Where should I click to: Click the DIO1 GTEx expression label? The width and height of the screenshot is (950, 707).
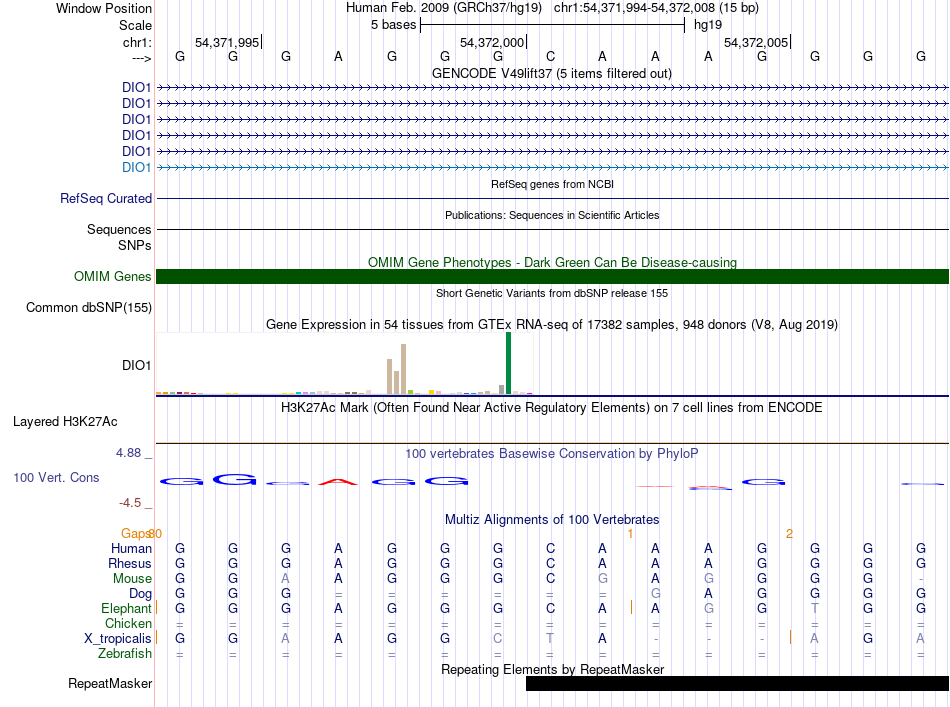coord(136,365)
